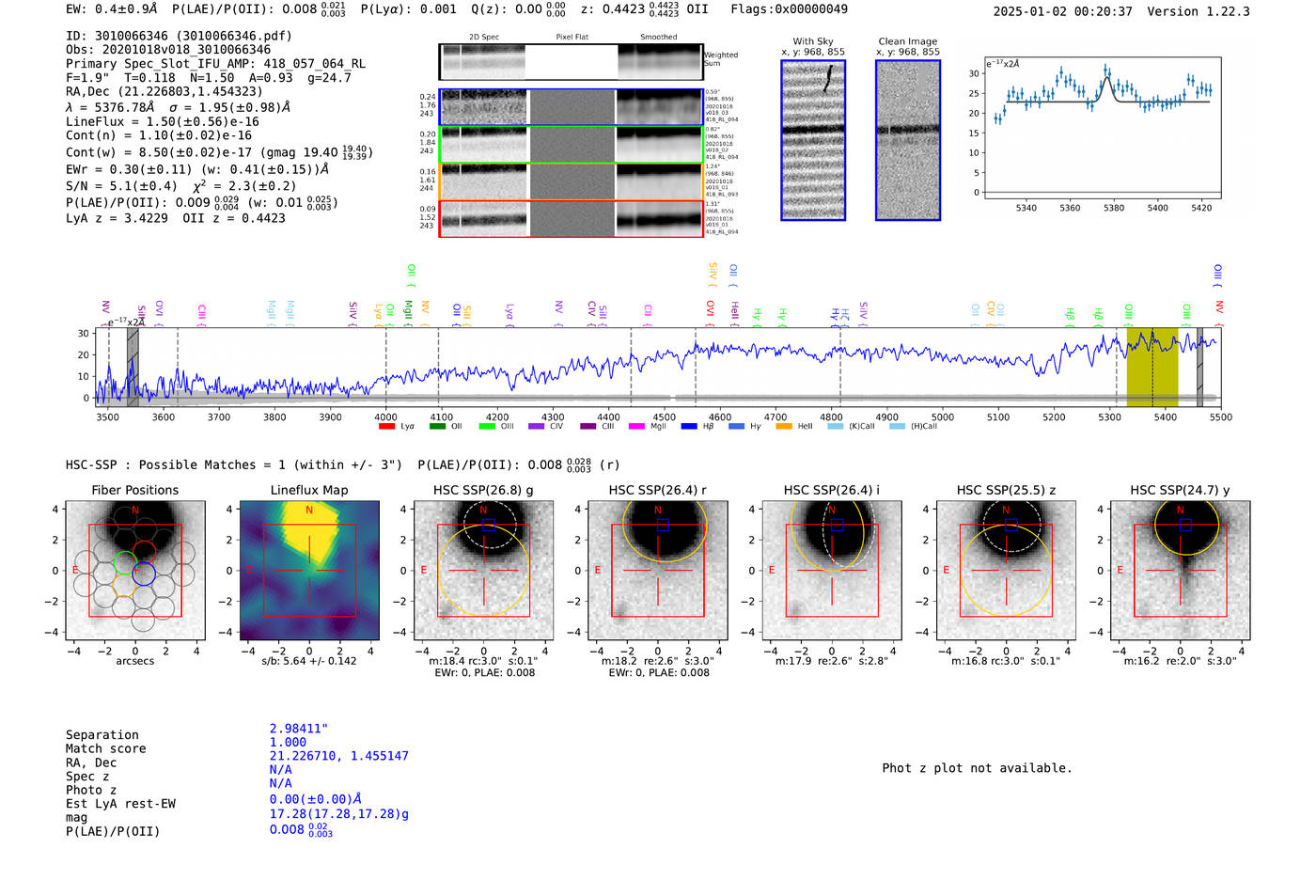Screen dimensions: 1316x896
Task: Click the m:17.9 caption under i-band image
Action: [832, 661]
